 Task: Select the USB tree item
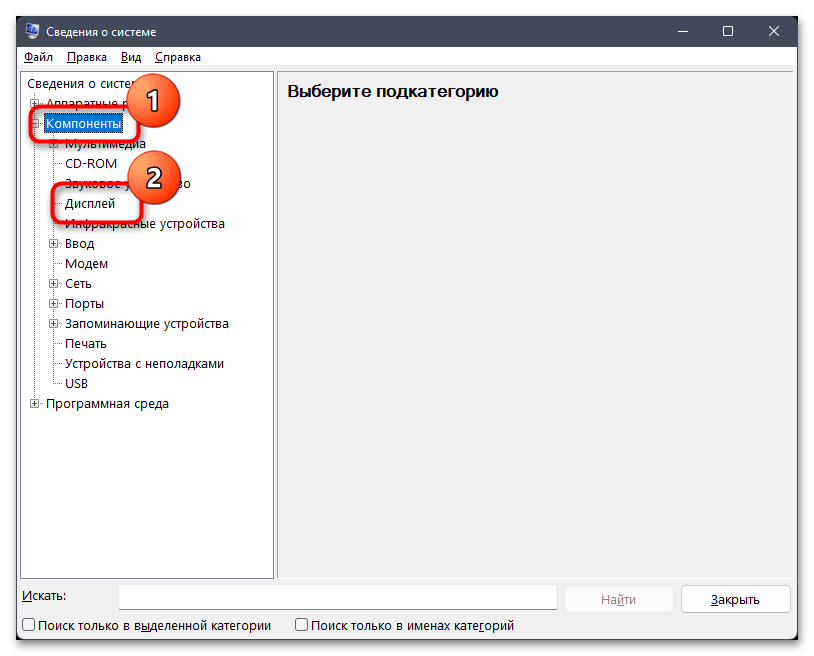coord(76,384)
